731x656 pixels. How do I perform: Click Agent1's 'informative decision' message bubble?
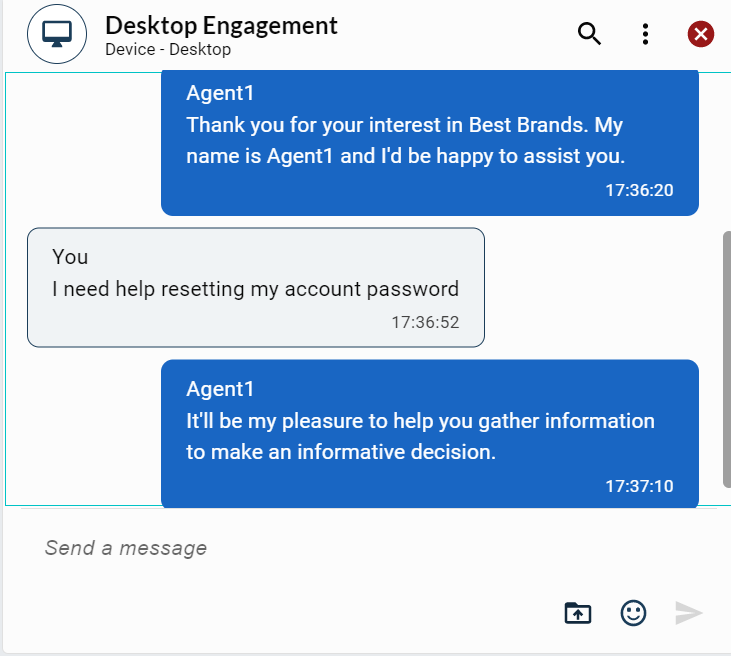point(429,436)
